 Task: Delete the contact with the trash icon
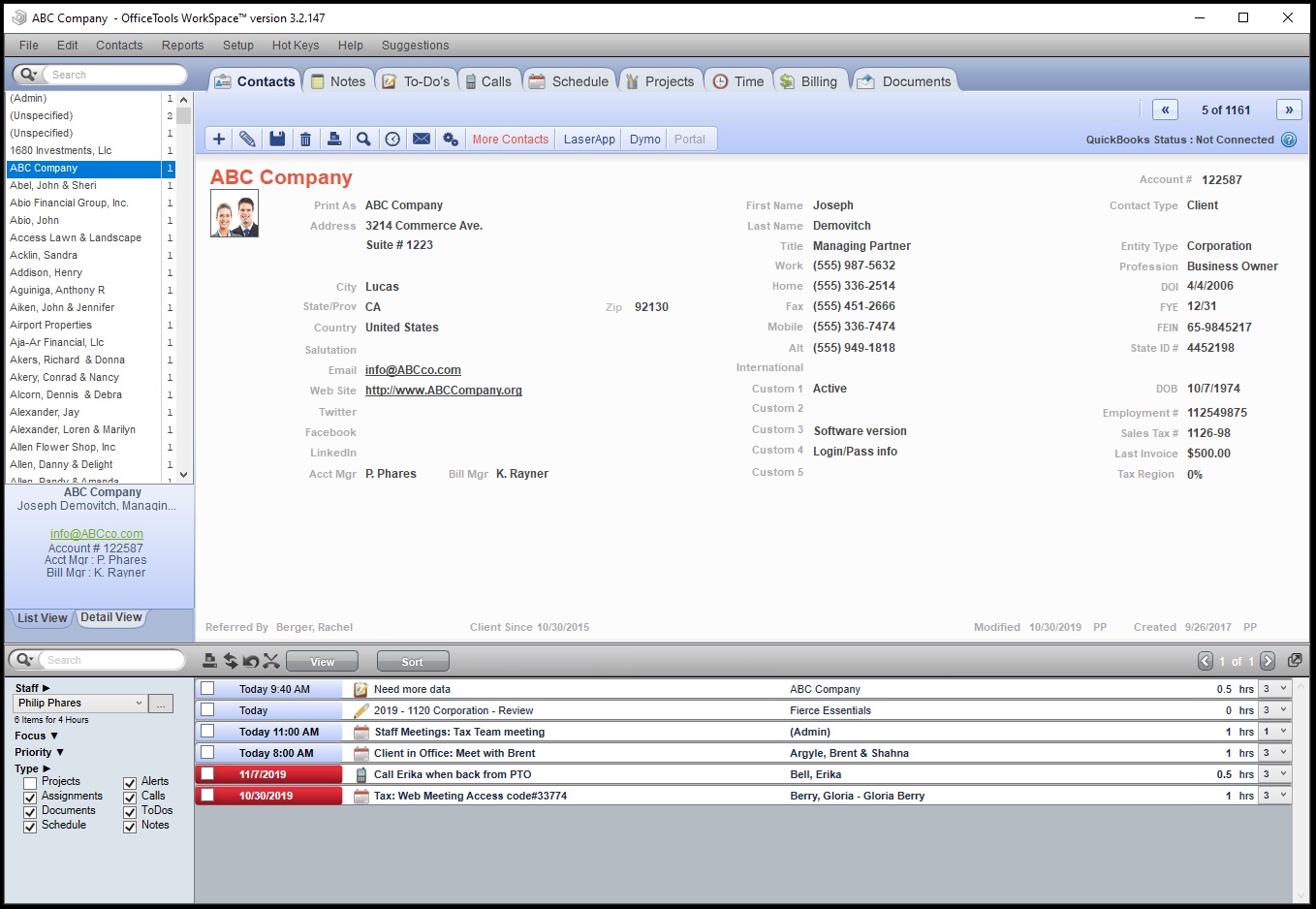(x=305, y=140)
